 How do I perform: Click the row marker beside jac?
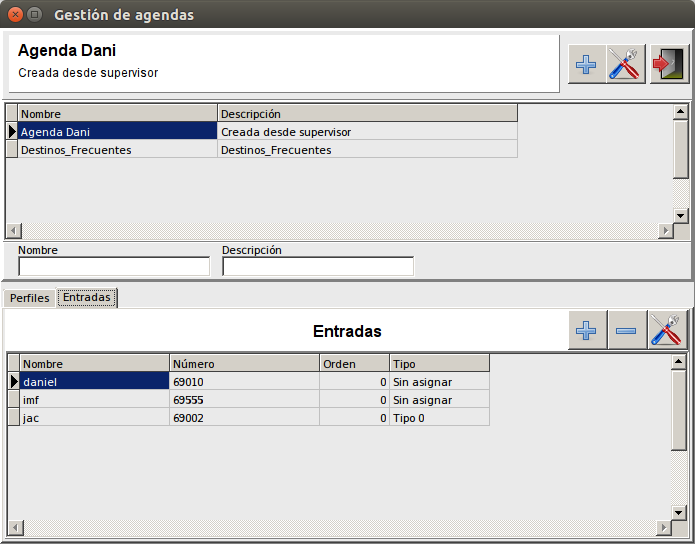14,418
